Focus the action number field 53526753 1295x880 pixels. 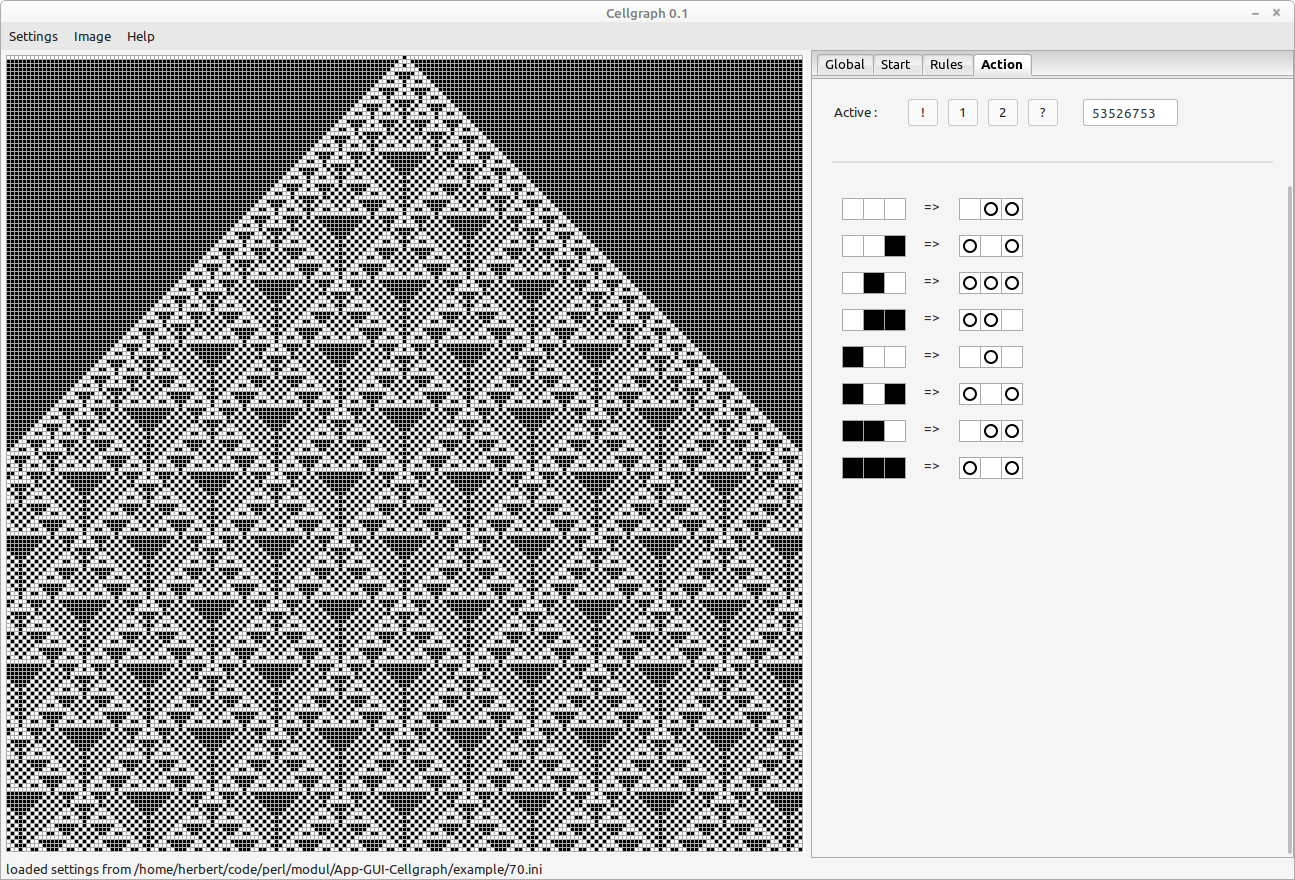[x=1130, y=113]
